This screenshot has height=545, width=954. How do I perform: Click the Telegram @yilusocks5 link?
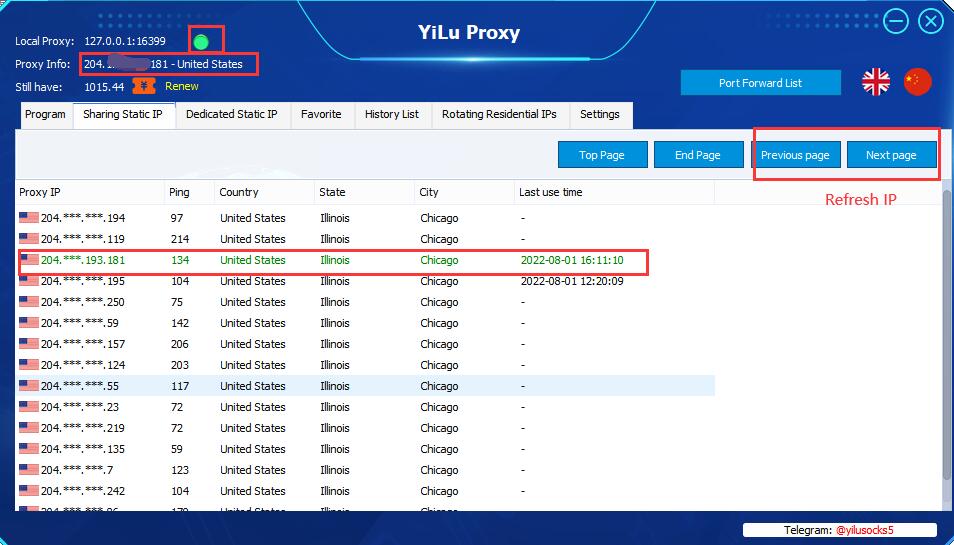coord(865,530)
